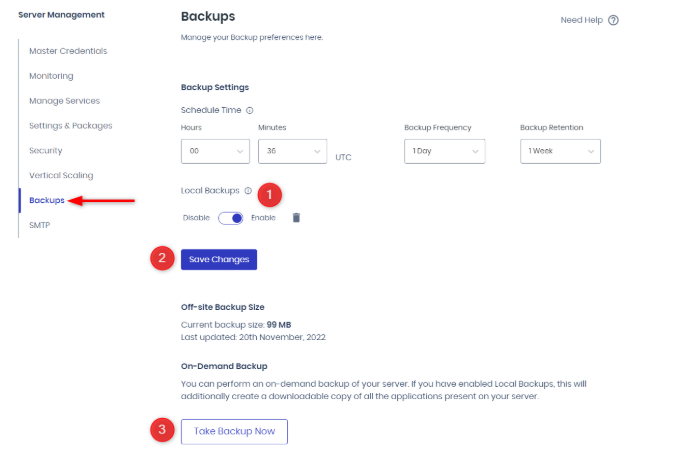Expand the Backup Frequency dropdown

pyautogui.click(x=444, y=151)
